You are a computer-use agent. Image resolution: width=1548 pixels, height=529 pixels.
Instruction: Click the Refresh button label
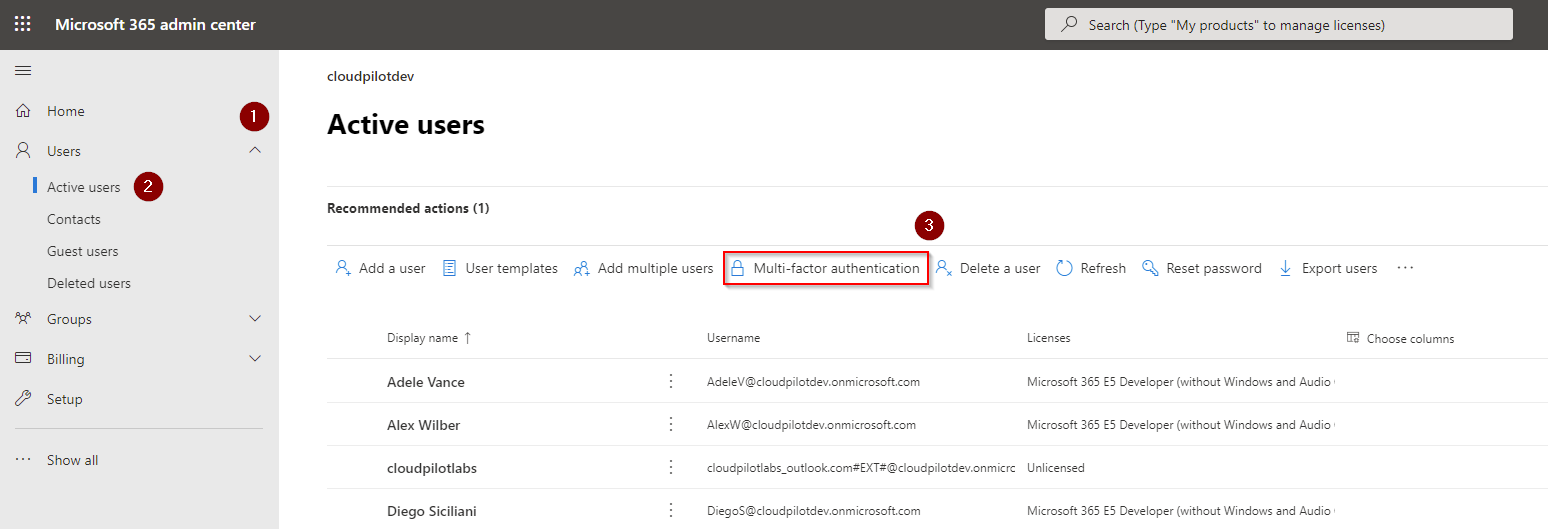click(1103, 268)
